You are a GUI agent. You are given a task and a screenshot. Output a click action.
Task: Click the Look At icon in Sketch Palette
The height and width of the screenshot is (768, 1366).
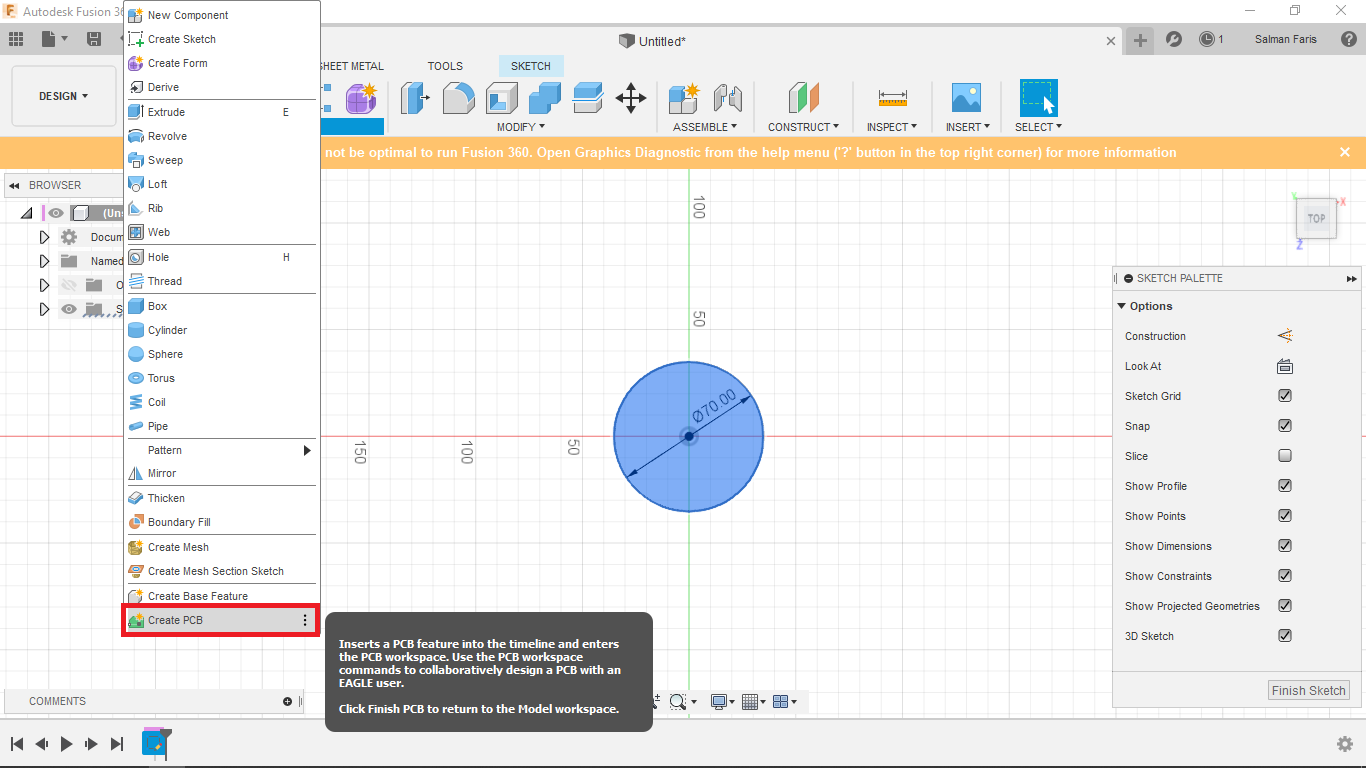click(x=1285, y=366)
